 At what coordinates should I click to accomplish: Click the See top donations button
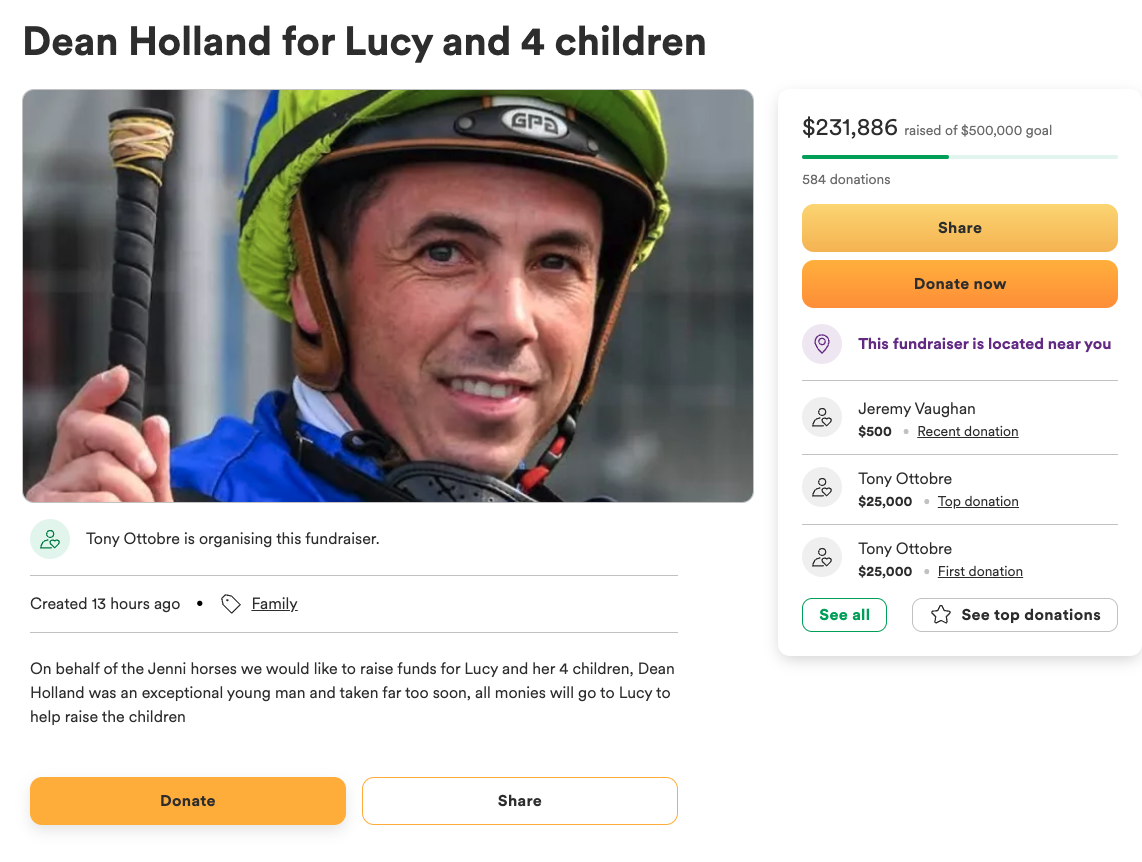tap(1014, 615)
